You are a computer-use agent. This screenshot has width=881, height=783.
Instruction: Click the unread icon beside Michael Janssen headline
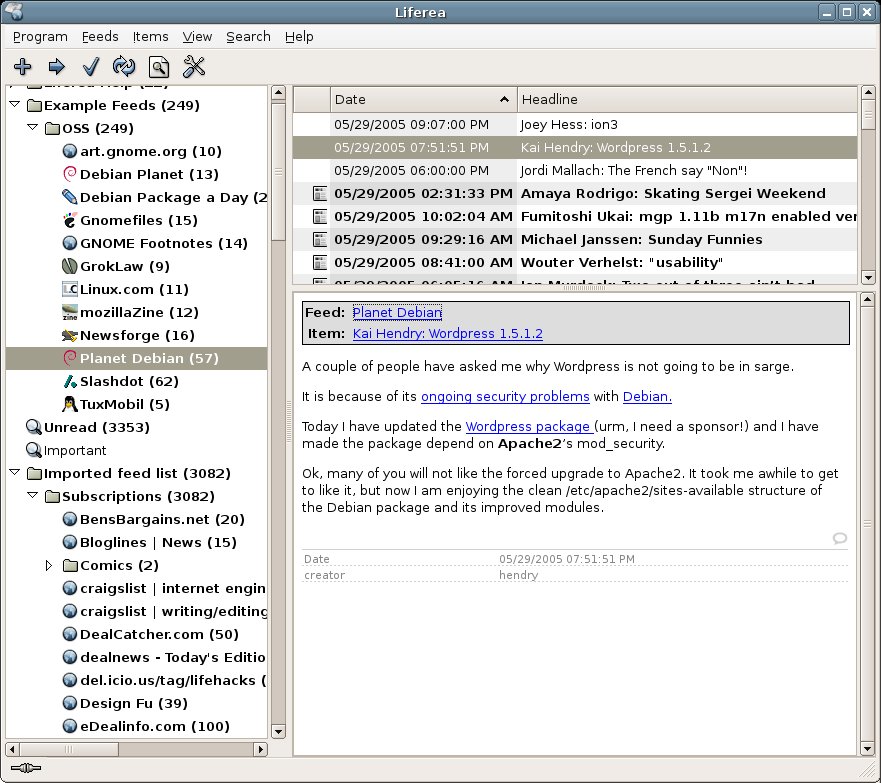click(x=320, y=240)
